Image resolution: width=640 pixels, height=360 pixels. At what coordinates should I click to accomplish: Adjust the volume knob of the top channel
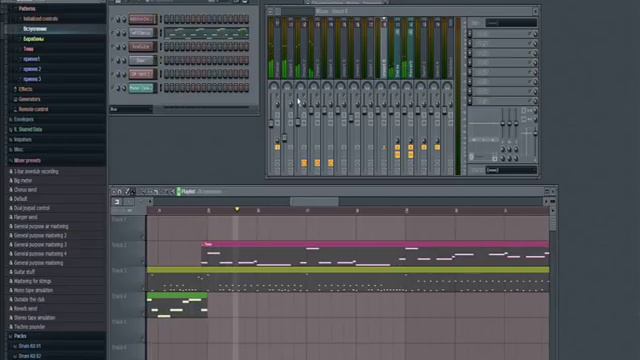click(x=124, y=19)
